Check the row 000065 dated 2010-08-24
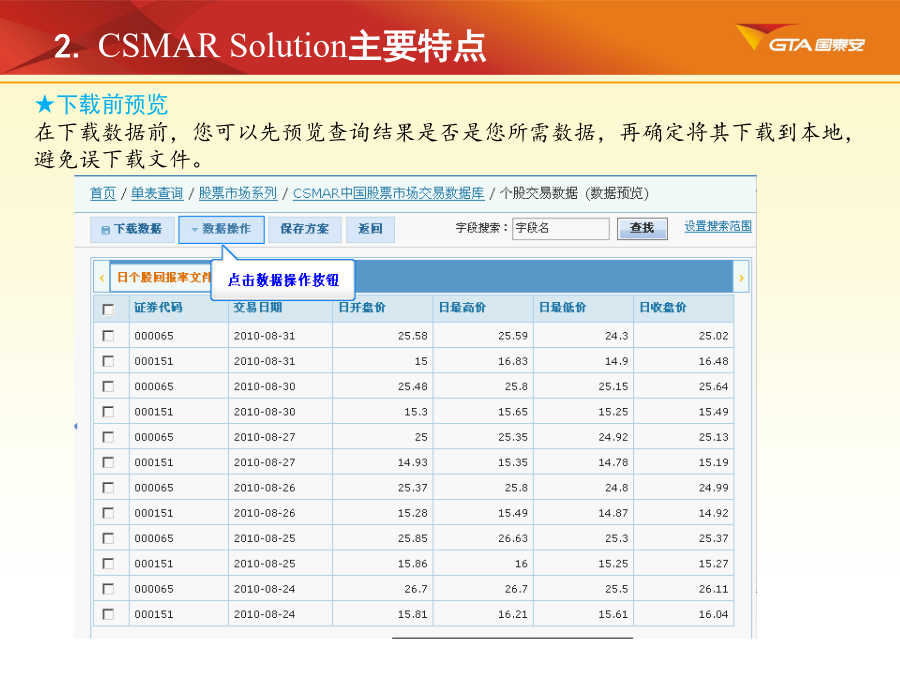The width and height of the screenshot is (900, 675). pyautogui.click(x=108, y=588)
